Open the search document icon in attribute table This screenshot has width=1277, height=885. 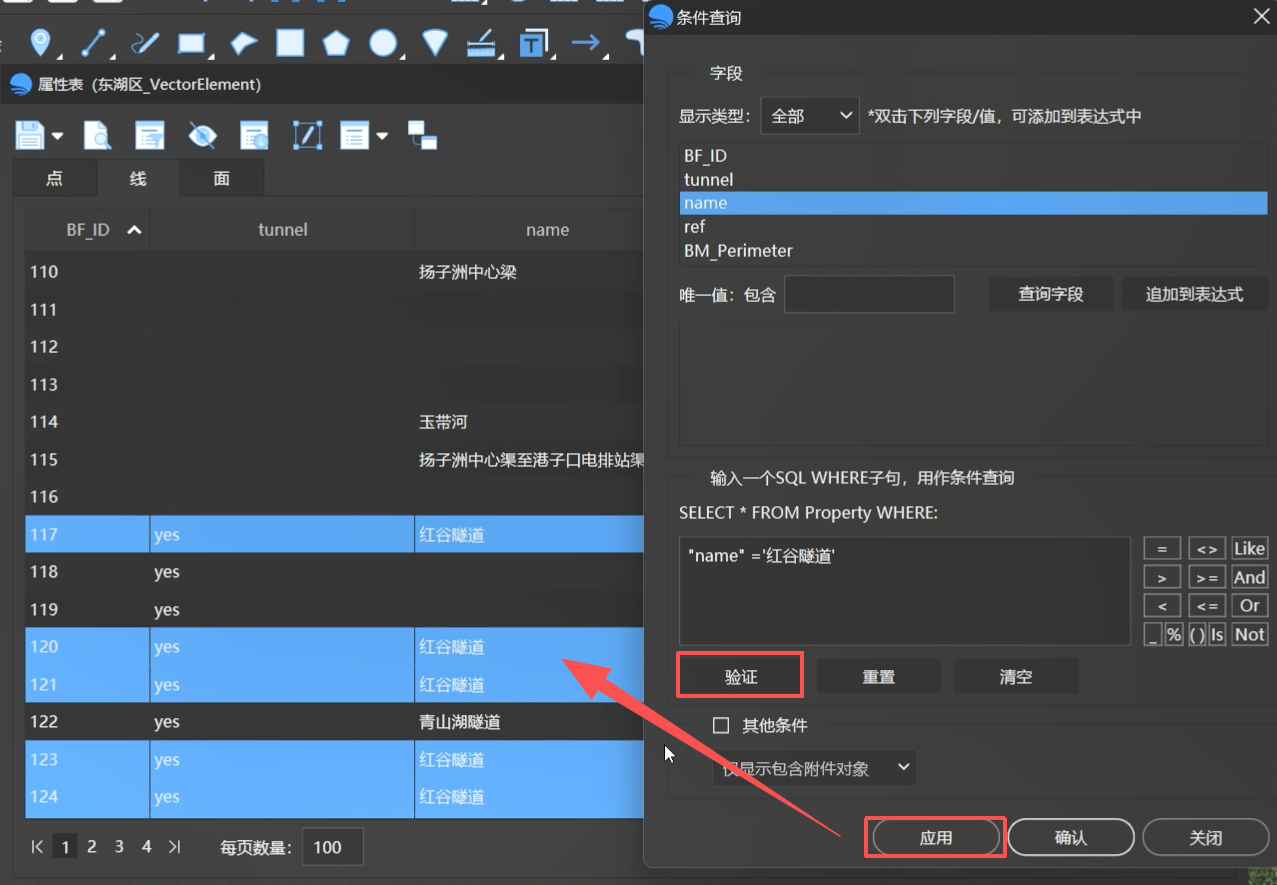(97, 135)
